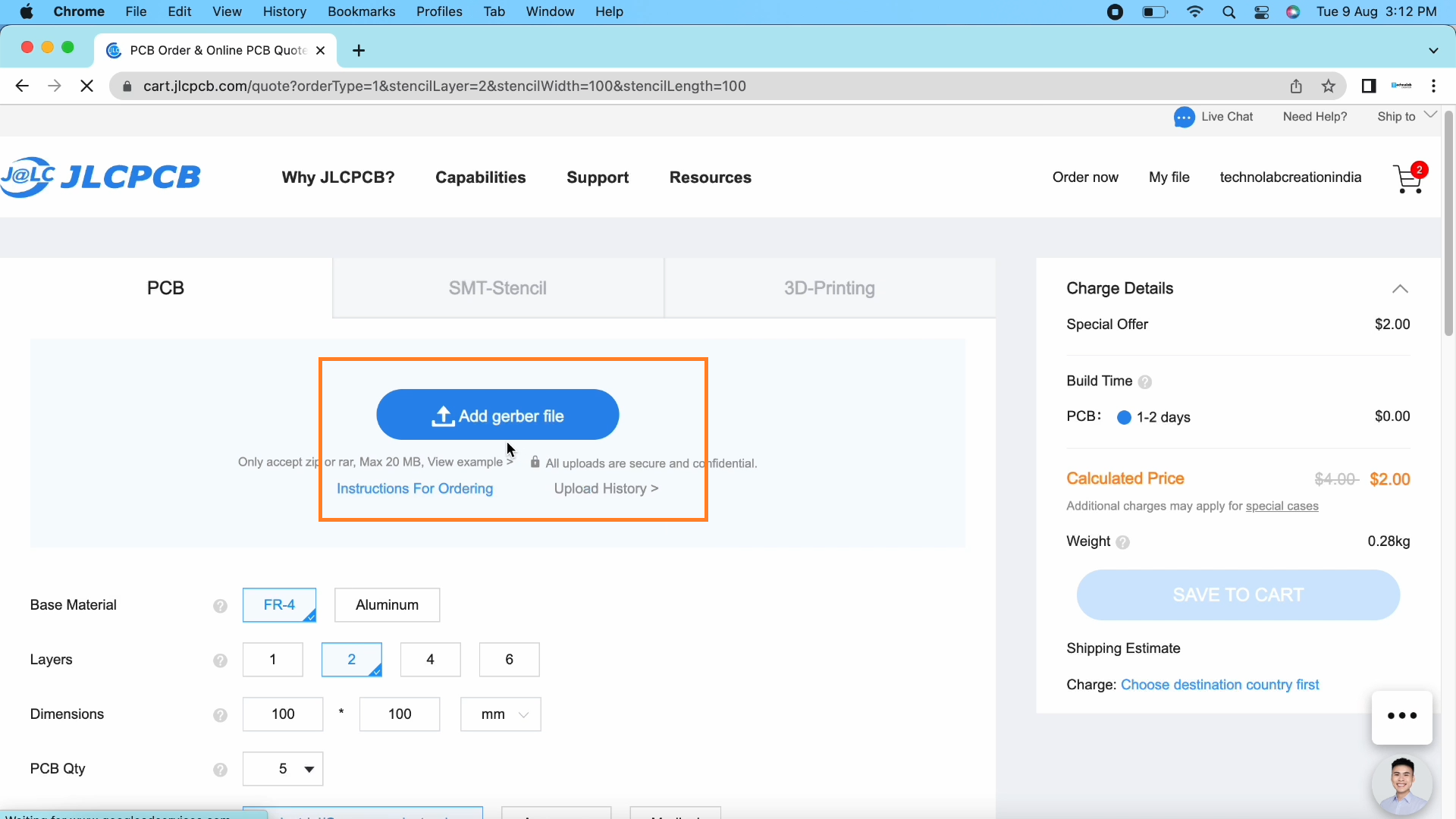The width and height of the screenshot is (1456, 819).
Task: Choose 2 layers option
Action: point(351,660)
